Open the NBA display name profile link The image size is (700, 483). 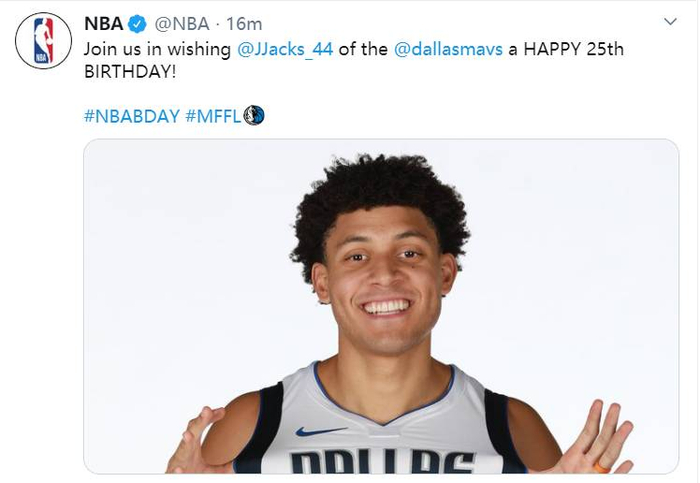(x=104, y=24)
